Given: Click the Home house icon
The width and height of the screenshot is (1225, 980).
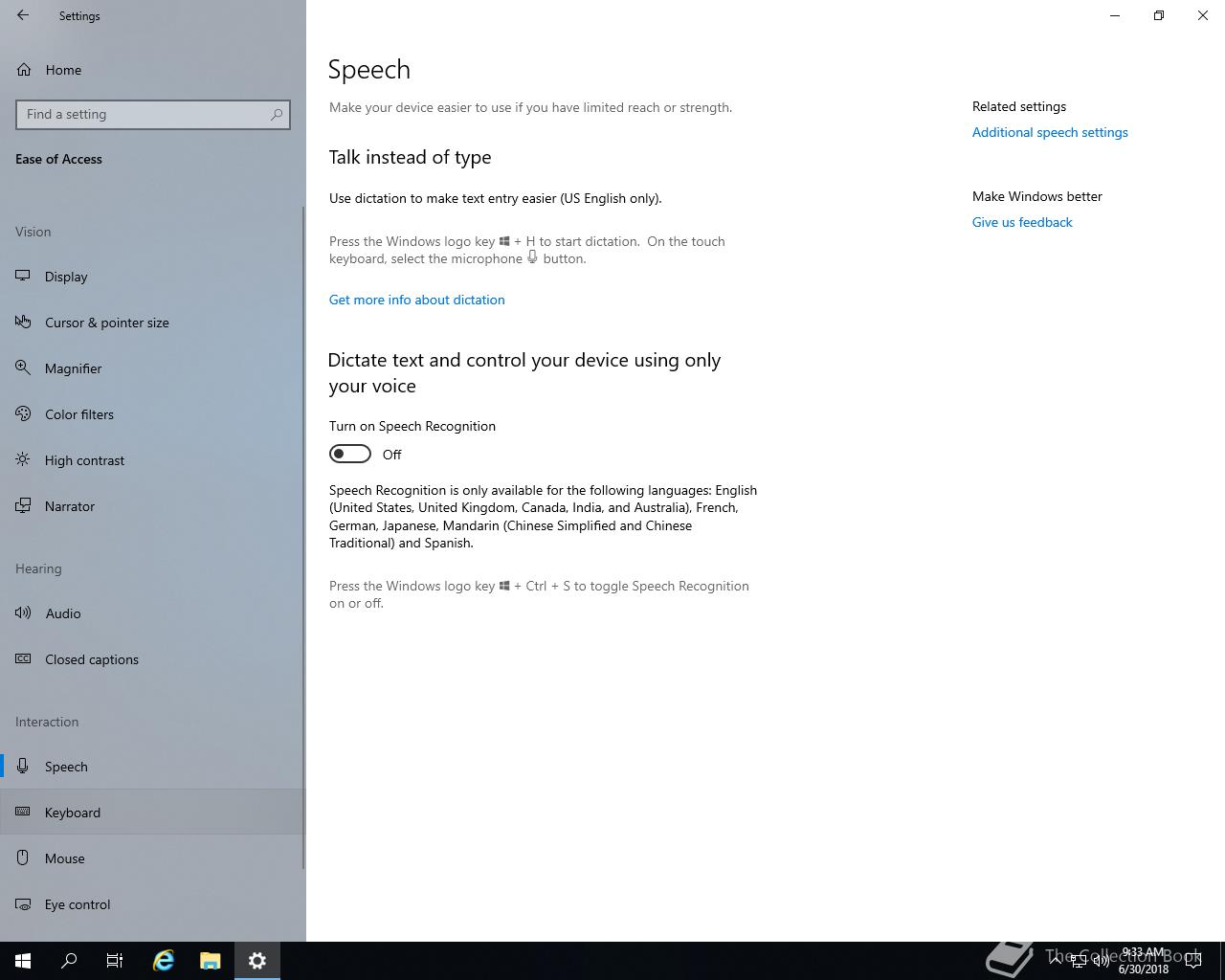Looking at the screenshot, I should [x=23, y=70].
